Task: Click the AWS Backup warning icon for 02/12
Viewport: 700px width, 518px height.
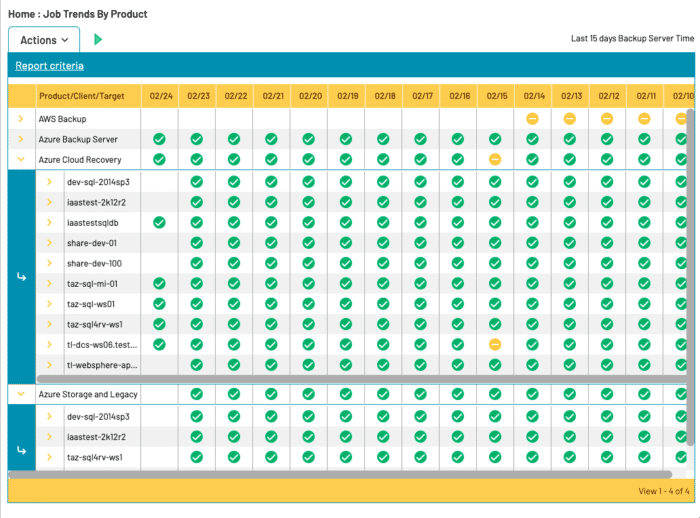Action: click(x=607, y=119)
